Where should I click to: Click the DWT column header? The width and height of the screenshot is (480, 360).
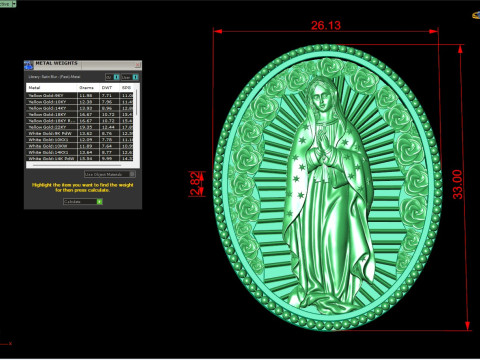[x=110, y=88]
